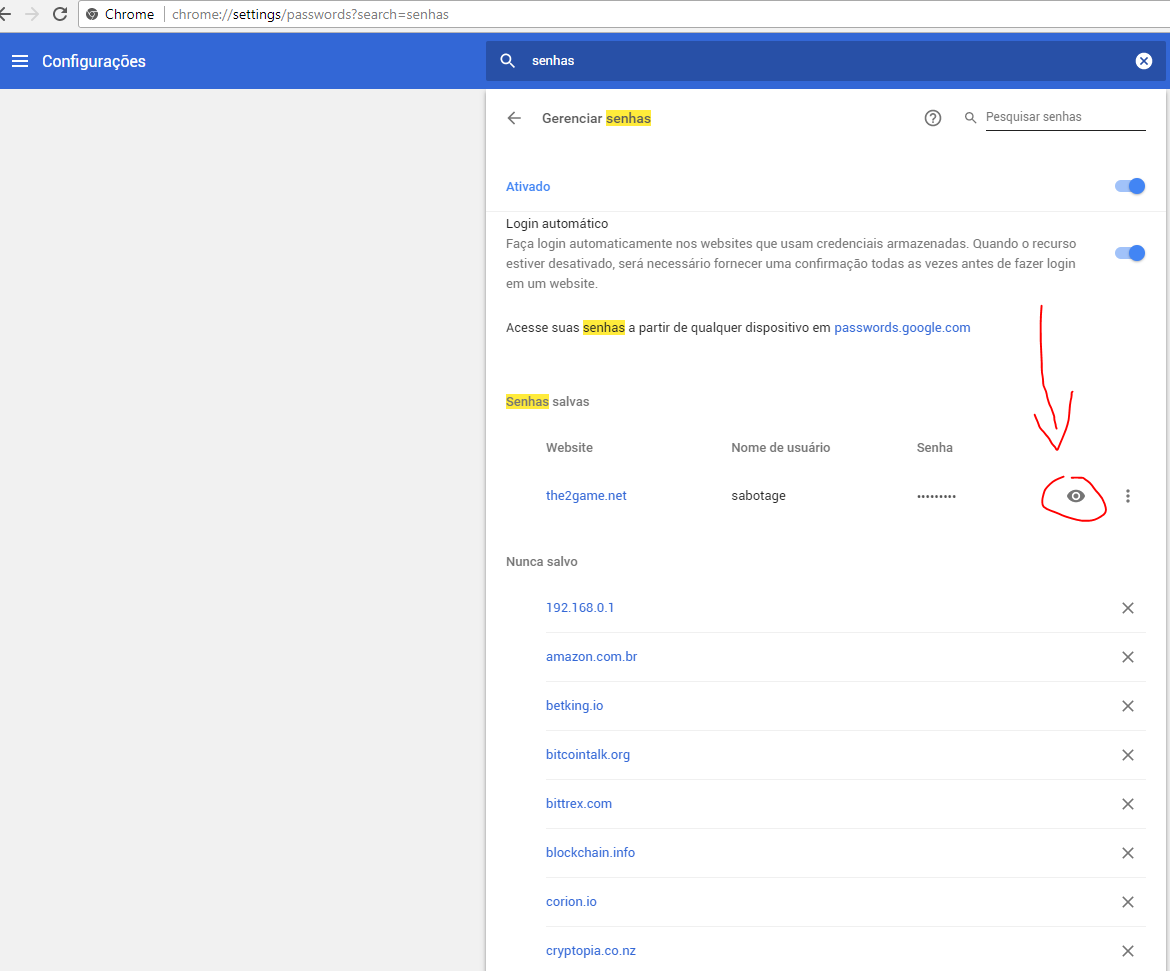
Task: Click the 'Gerenciar senhas' heading
Action: (x=596, y=119)
